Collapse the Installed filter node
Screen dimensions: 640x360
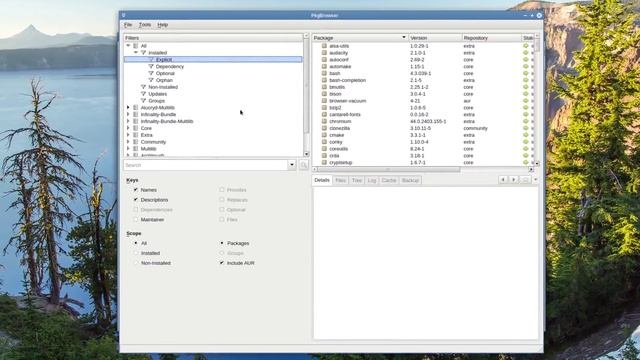136,53
